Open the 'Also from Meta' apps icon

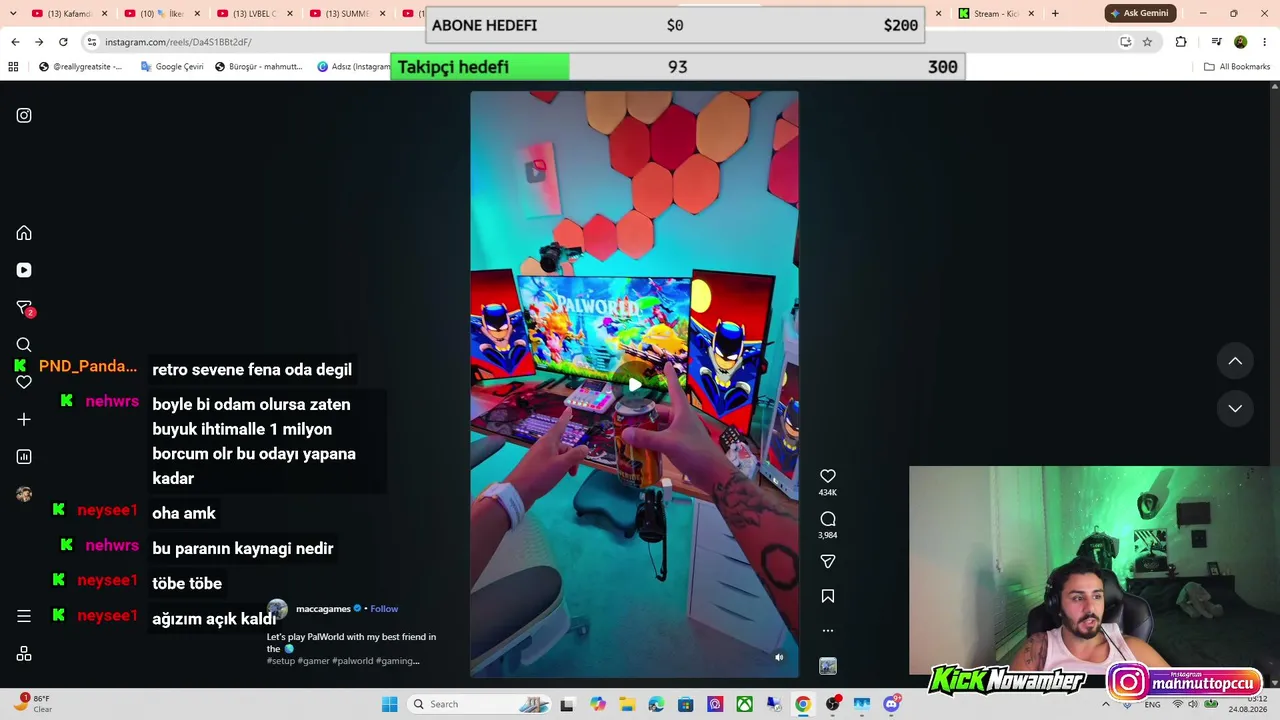click(x=24, y=654)
